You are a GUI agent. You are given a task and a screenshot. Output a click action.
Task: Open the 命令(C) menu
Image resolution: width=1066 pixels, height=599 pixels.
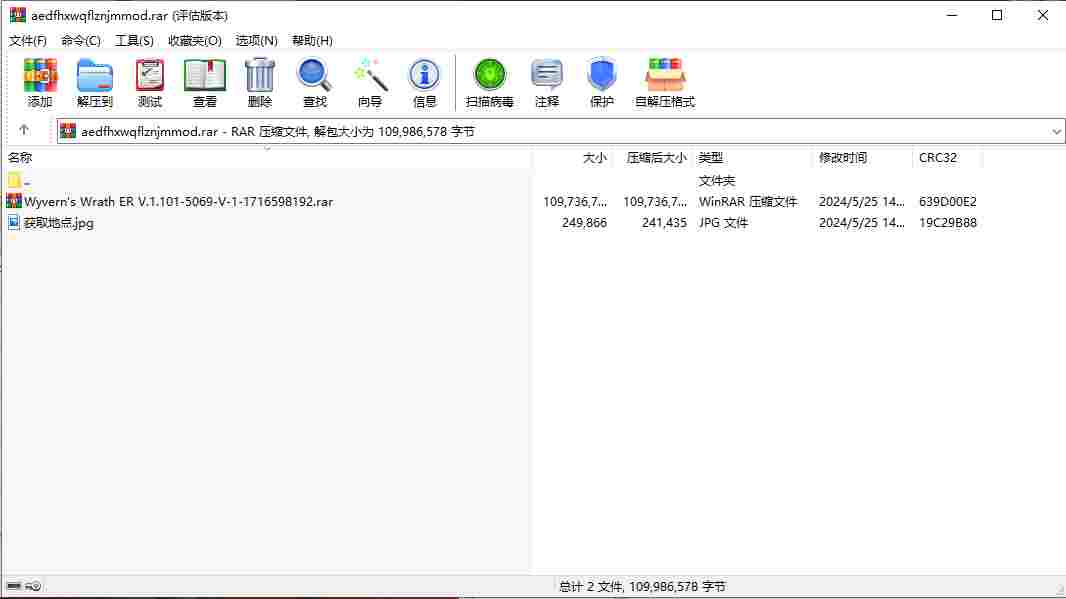(81, 41)
